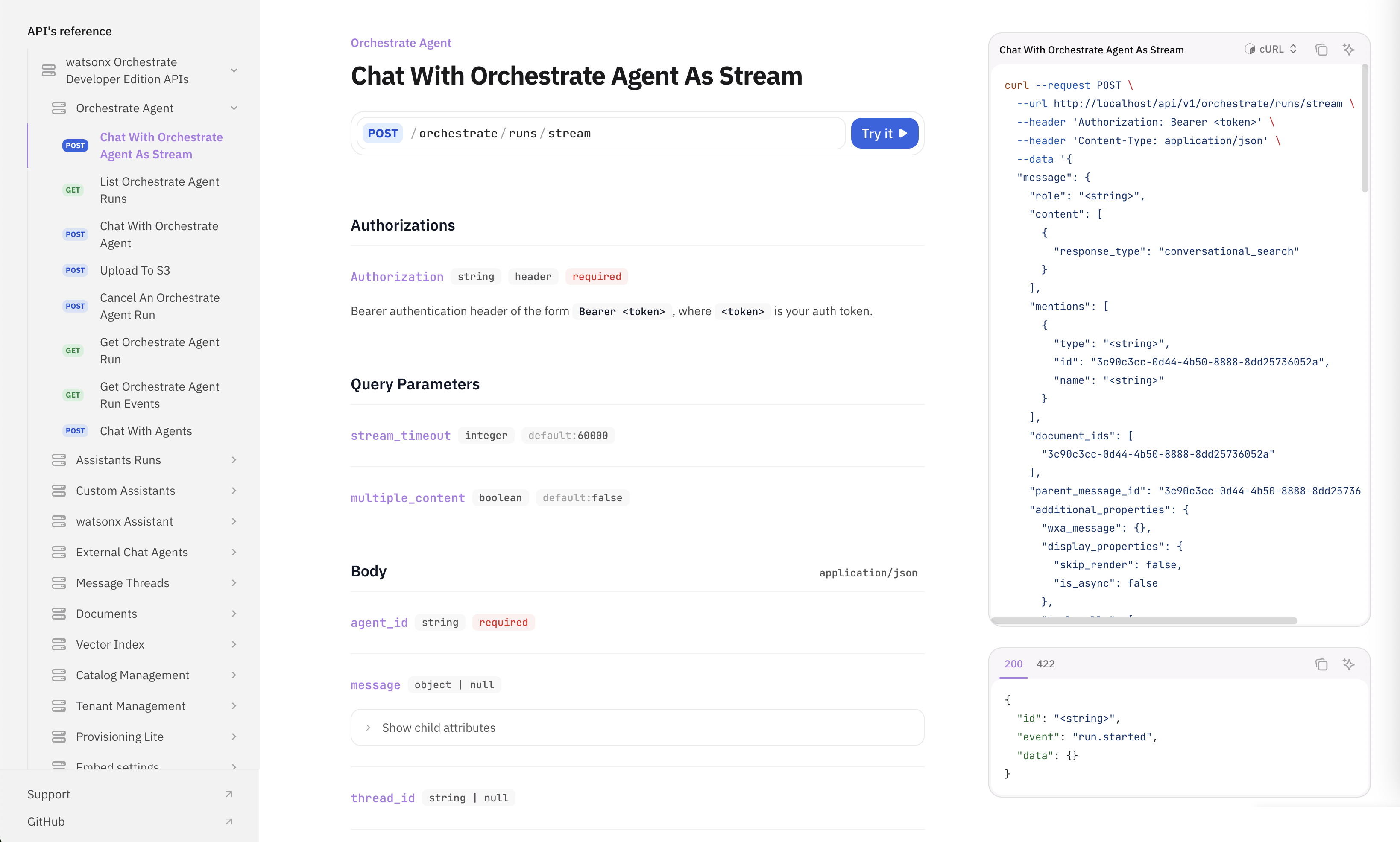Viewport: 1400px width, 842px height.
Task: Click the Orchestrate Agent group icon
Action: pyautogui.click(x=59, y=108)
